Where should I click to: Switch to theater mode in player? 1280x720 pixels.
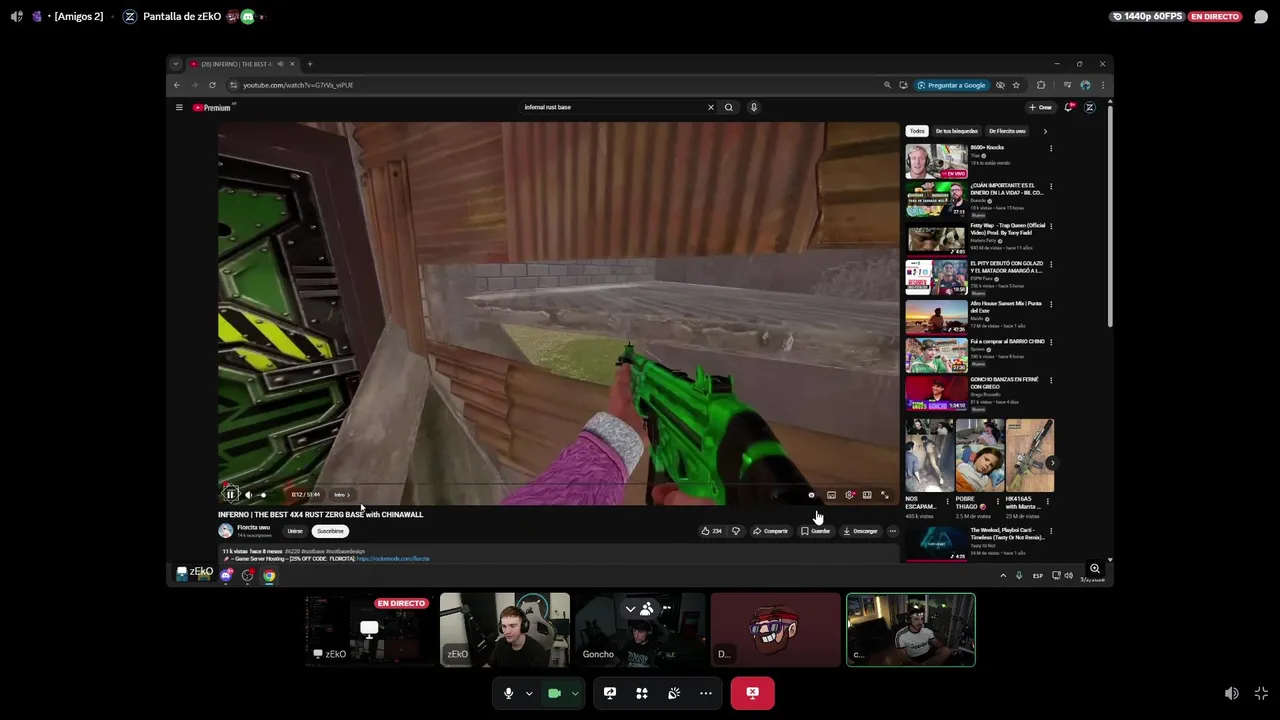click(867, 495)
